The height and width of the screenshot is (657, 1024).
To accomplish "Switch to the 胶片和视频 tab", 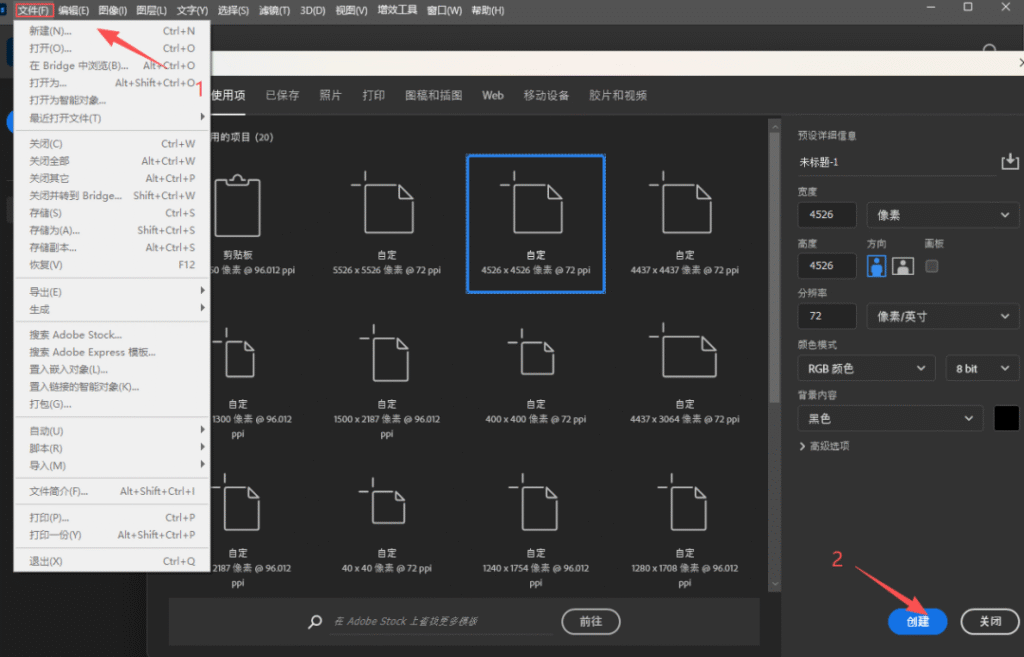I will click(x=618, y=95).
